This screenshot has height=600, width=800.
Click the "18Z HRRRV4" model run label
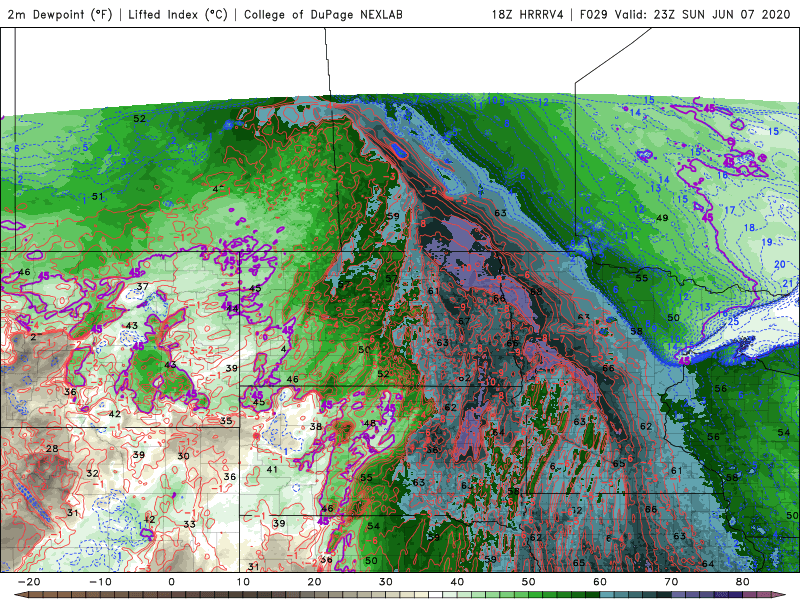pos(528,14)
